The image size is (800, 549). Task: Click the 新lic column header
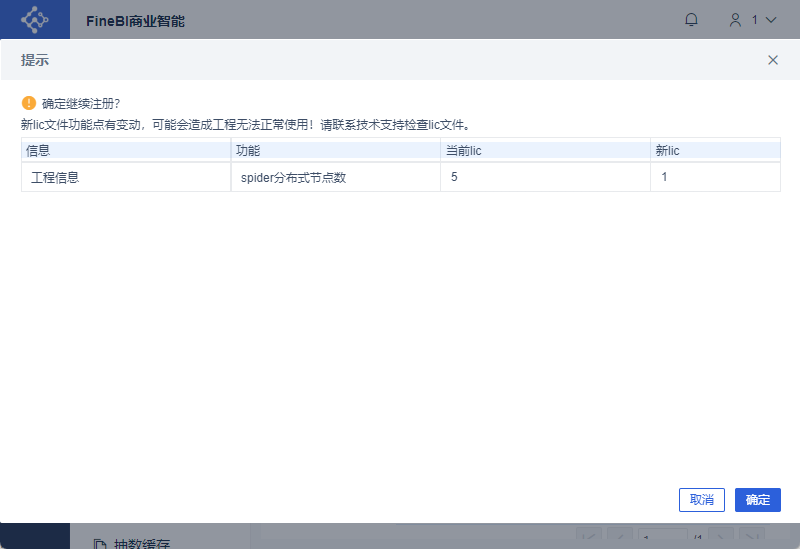(x=716, y=151)
